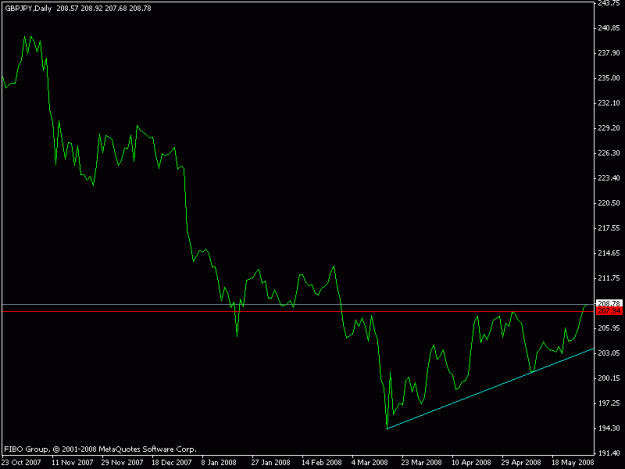Click the 237.90 price scale label

[609, 53]
